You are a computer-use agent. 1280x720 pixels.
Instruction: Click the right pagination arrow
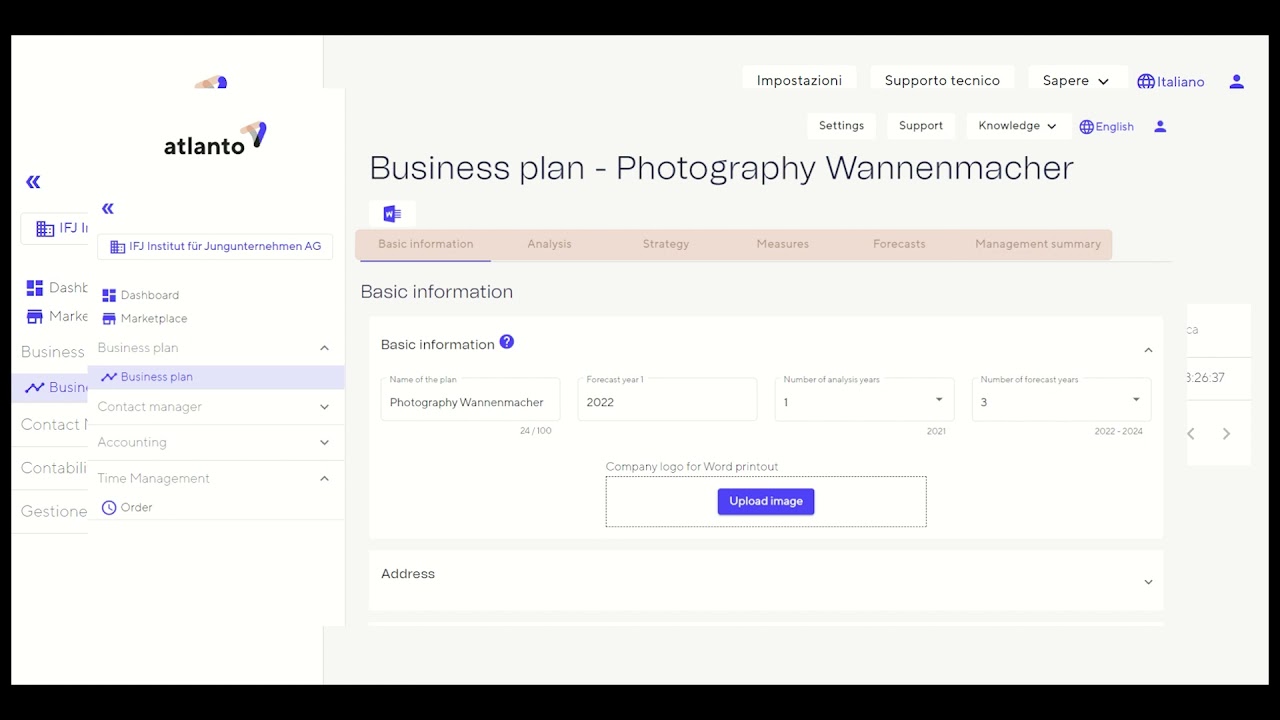tap(1226, 433)
